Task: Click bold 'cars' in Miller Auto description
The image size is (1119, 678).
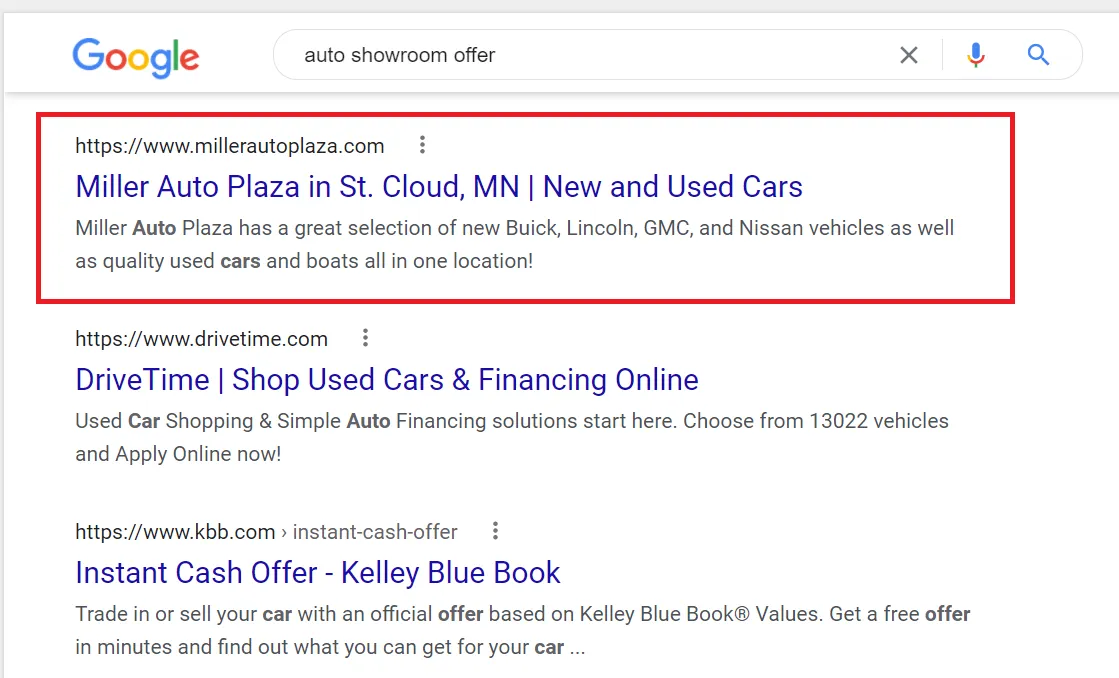Action: [x=240, y=261]
